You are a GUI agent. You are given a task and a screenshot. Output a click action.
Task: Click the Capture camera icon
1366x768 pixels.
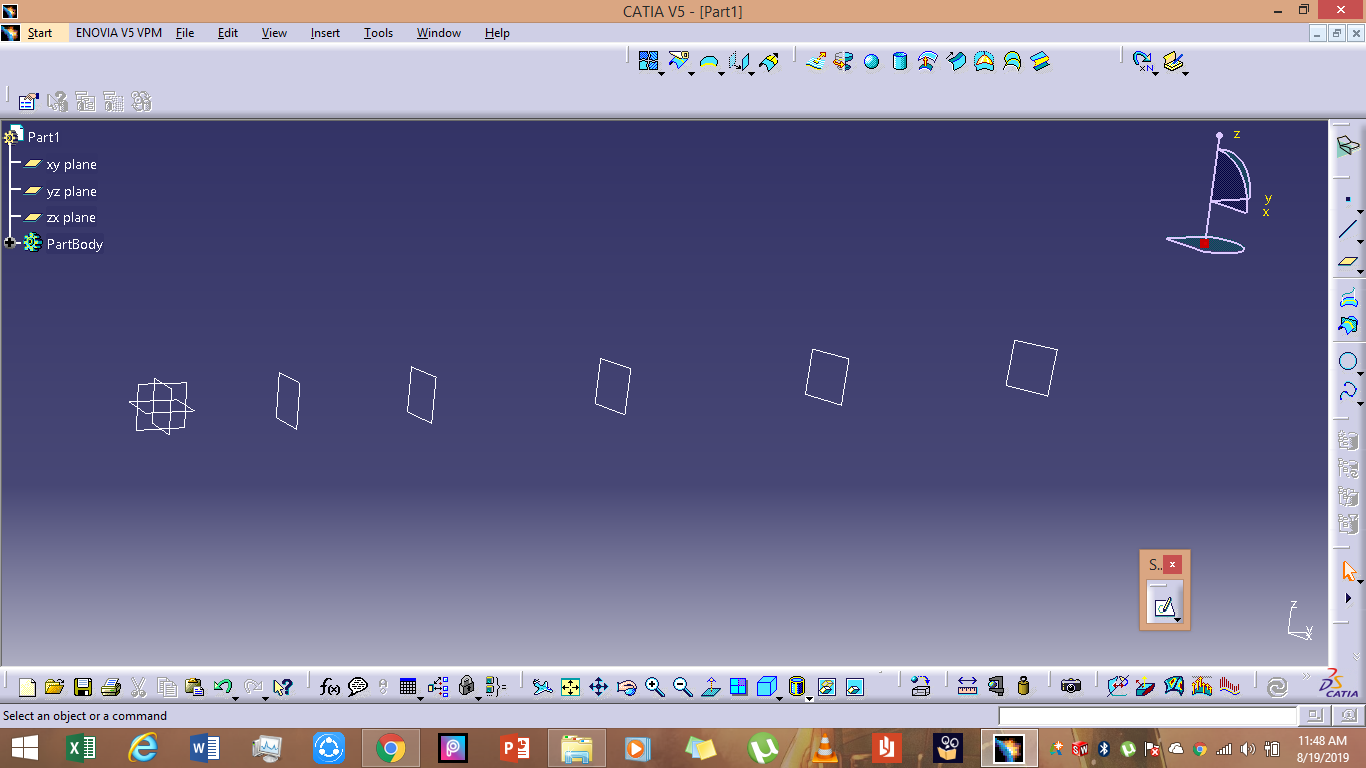[x=1071, y=687]
